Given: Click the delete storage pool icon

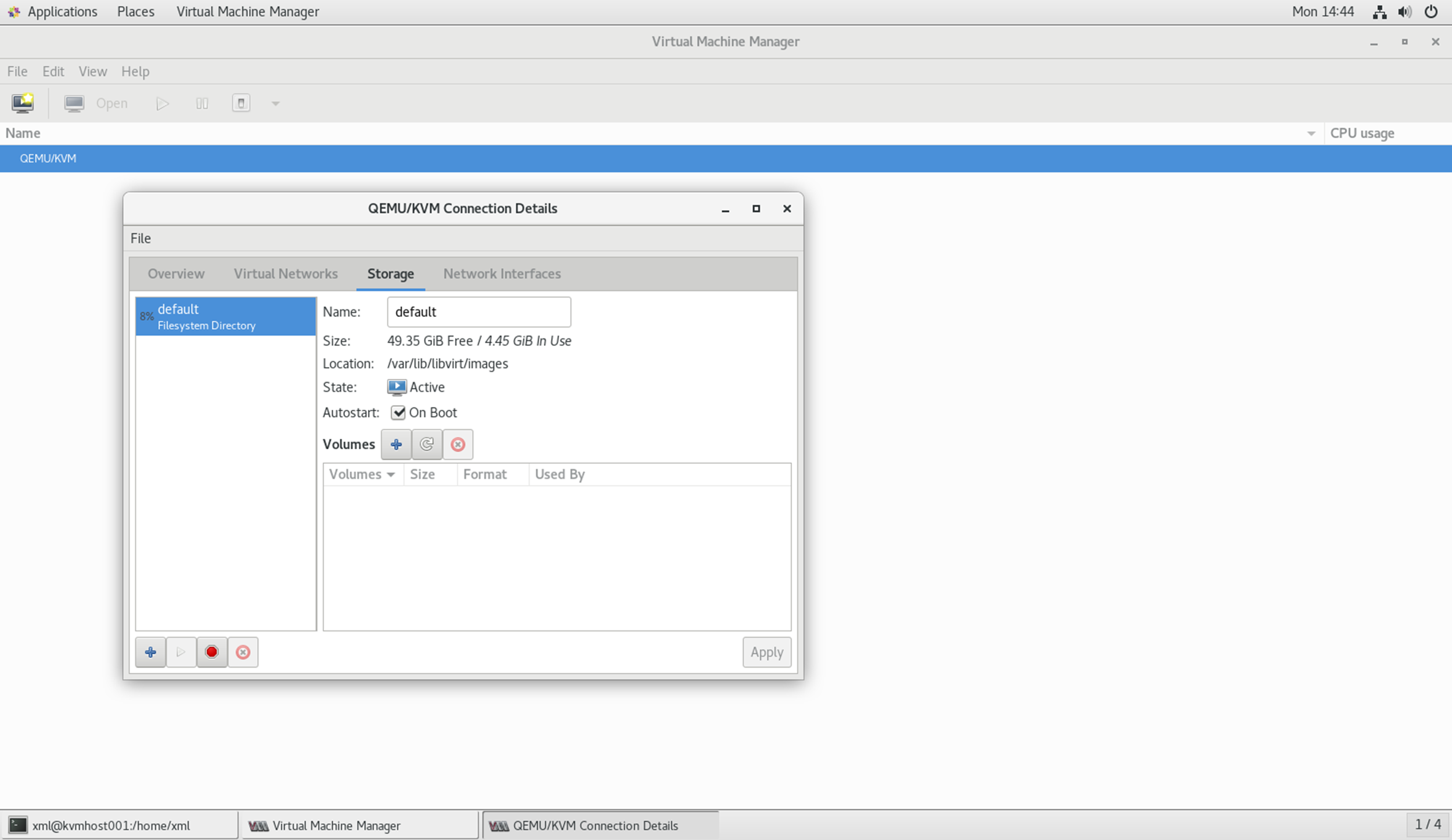Looking at the screenshot, I should click(x=243, y=652).
